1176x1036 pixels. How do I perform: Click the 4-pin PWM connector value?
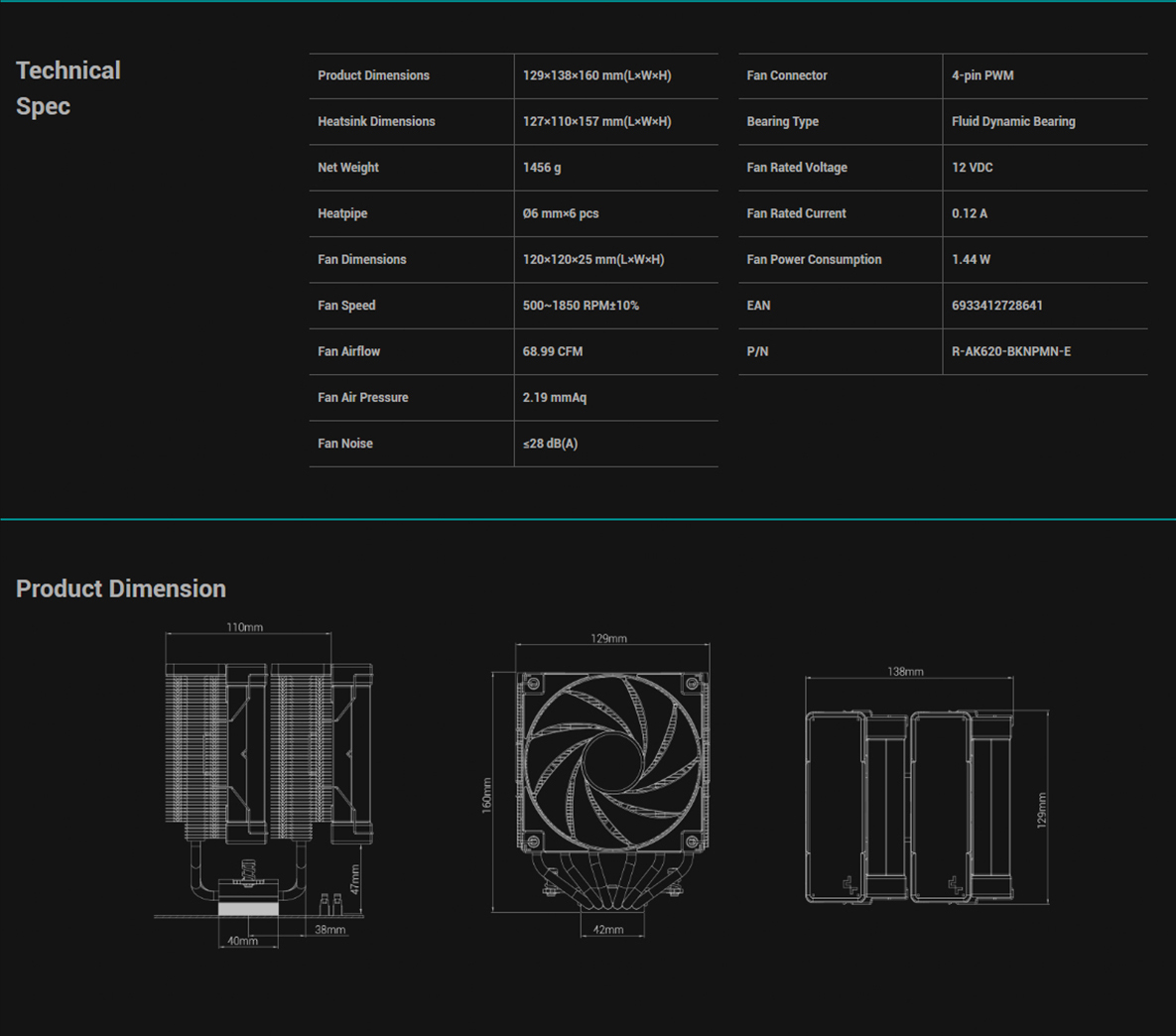[x=982, y=75]
